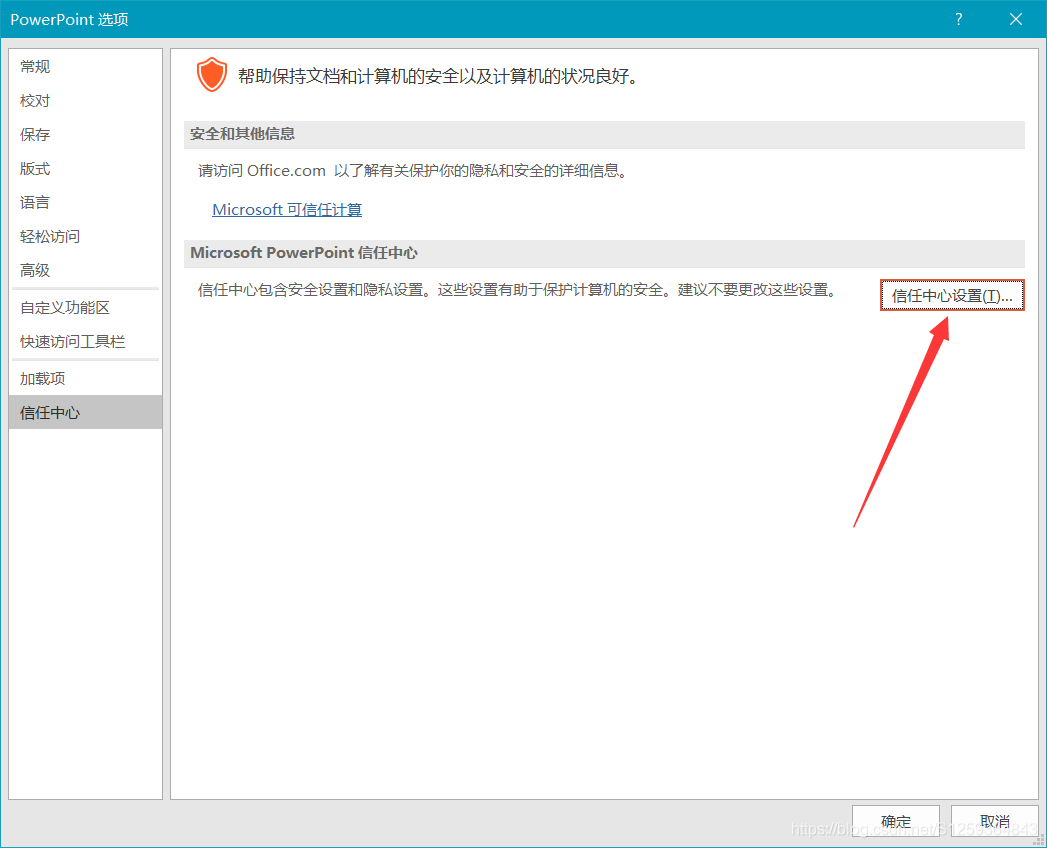Close the PowerPoint 选项 dialog

1016,19
